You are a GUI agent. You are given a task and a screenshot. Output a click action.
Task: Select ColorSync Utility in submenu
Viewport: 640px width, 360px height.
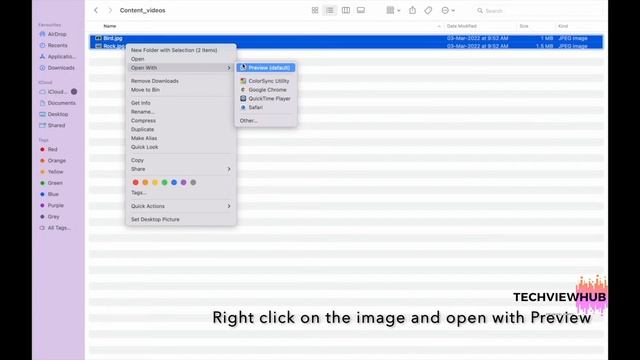point(266,81)
